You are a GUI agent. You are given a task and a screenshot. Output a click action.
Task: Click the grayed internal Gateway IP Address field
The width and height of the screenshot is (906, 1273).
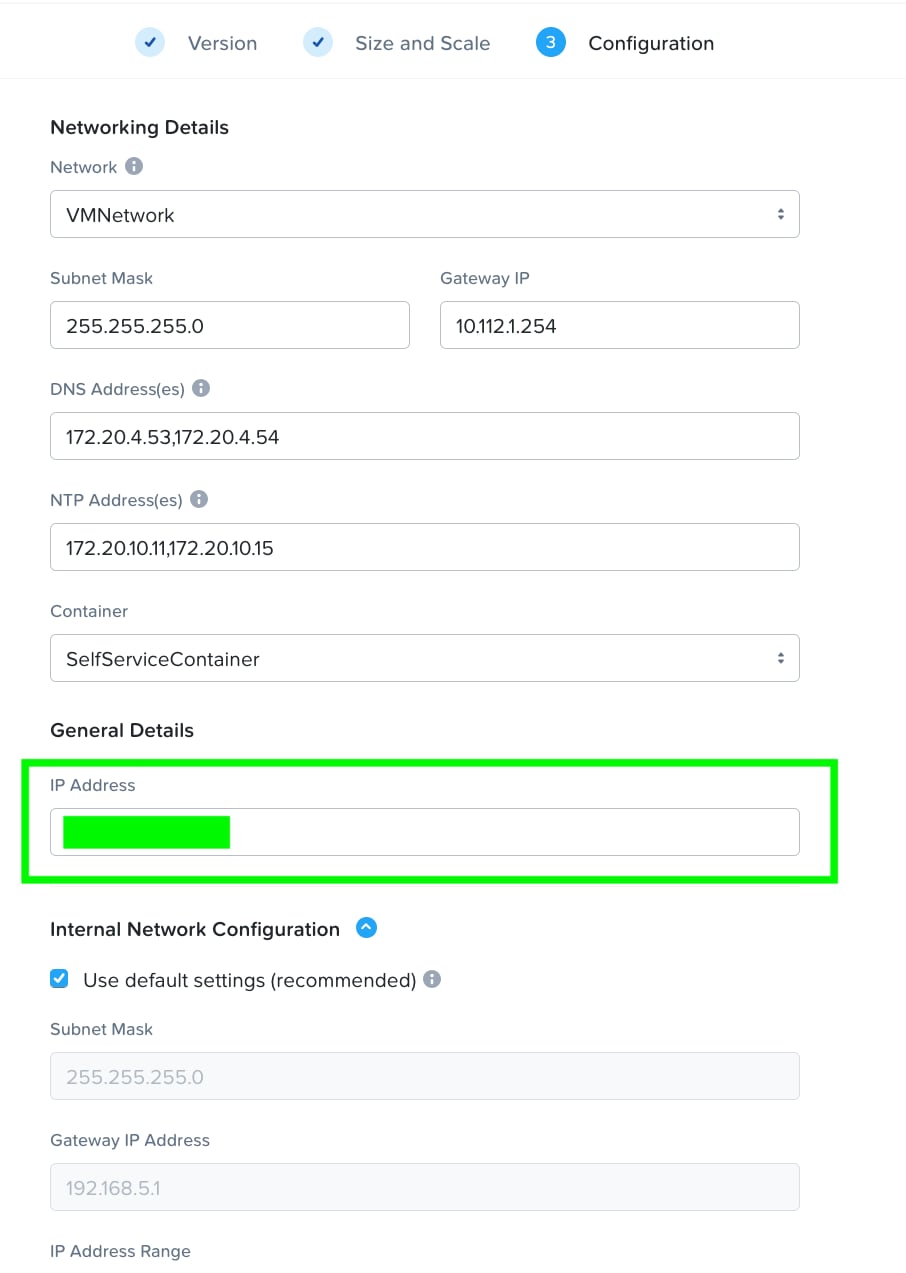(424, 1187)
